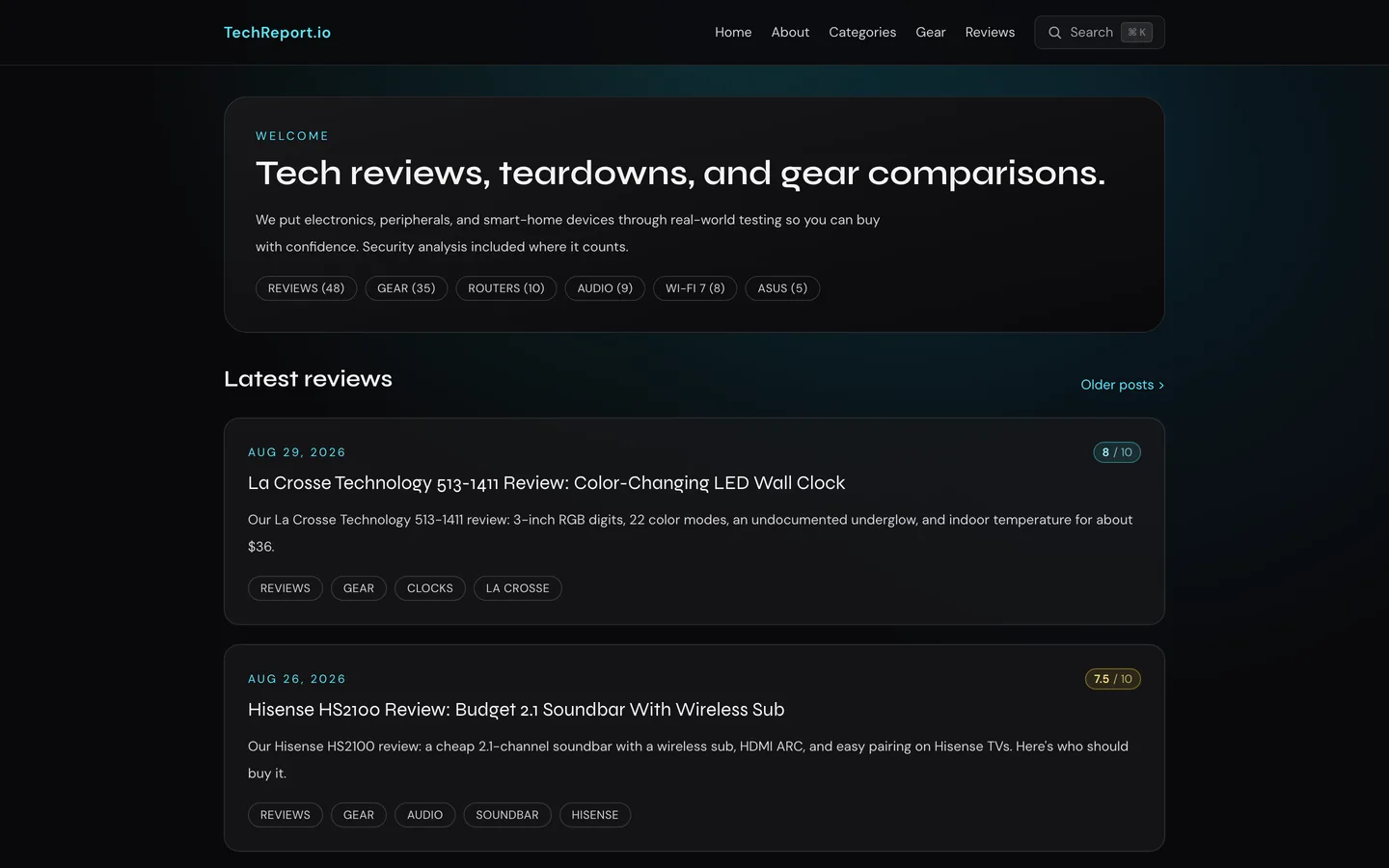Click the 8 / 10 score badge
This screenshot has height=868, width=1389.
click(x=1117, y=452)
